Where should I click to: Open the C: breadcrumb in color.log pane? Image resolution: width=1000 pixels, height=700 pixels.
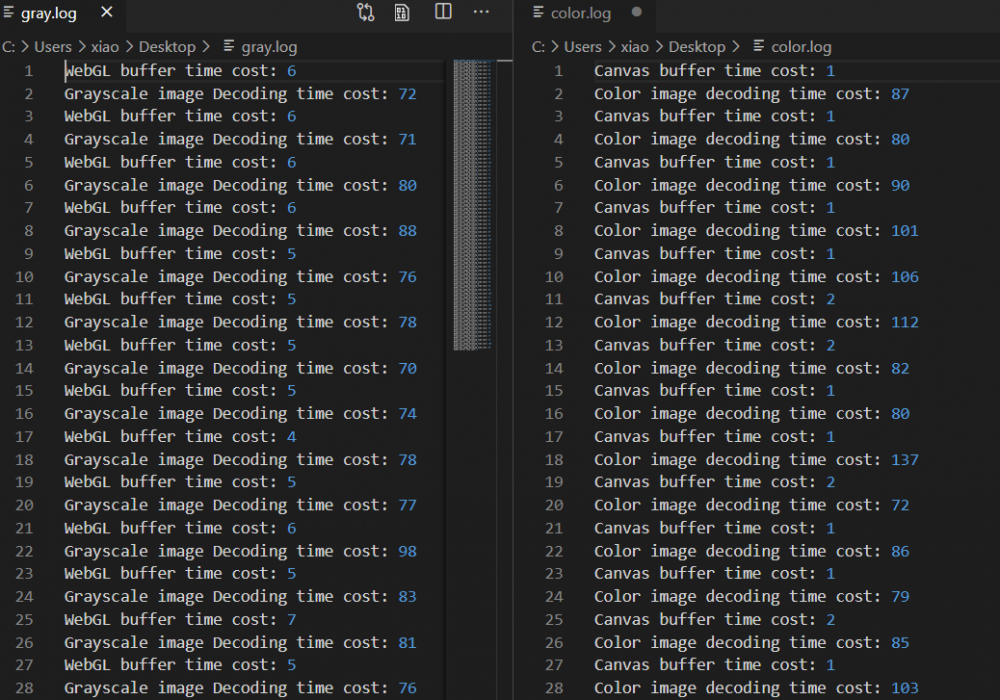(x=538, y=47)
